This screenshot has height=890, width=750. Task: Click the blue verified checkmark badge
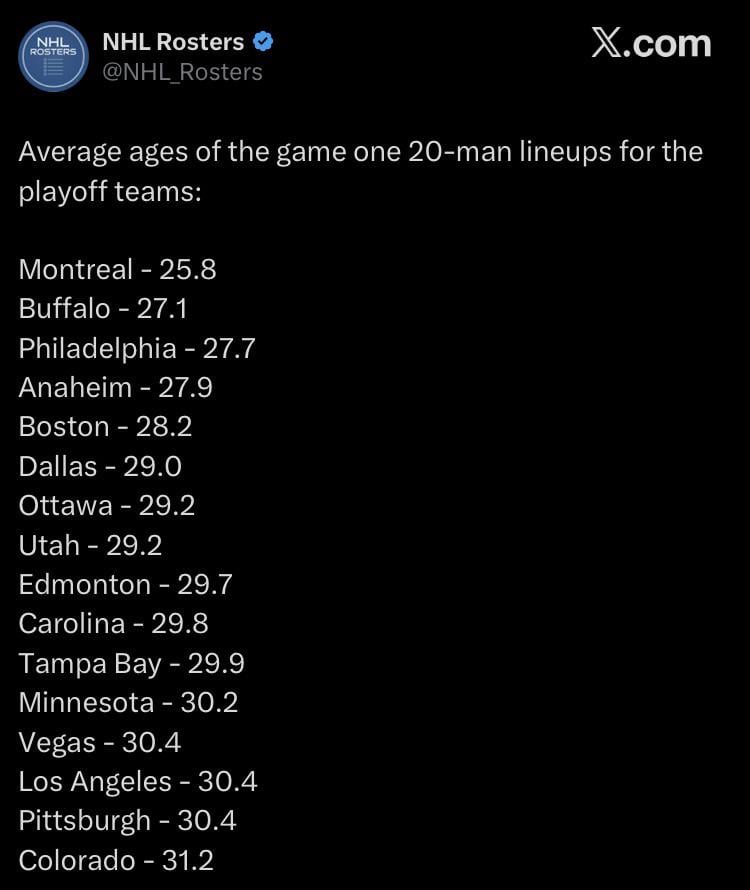tap(263, 42)
